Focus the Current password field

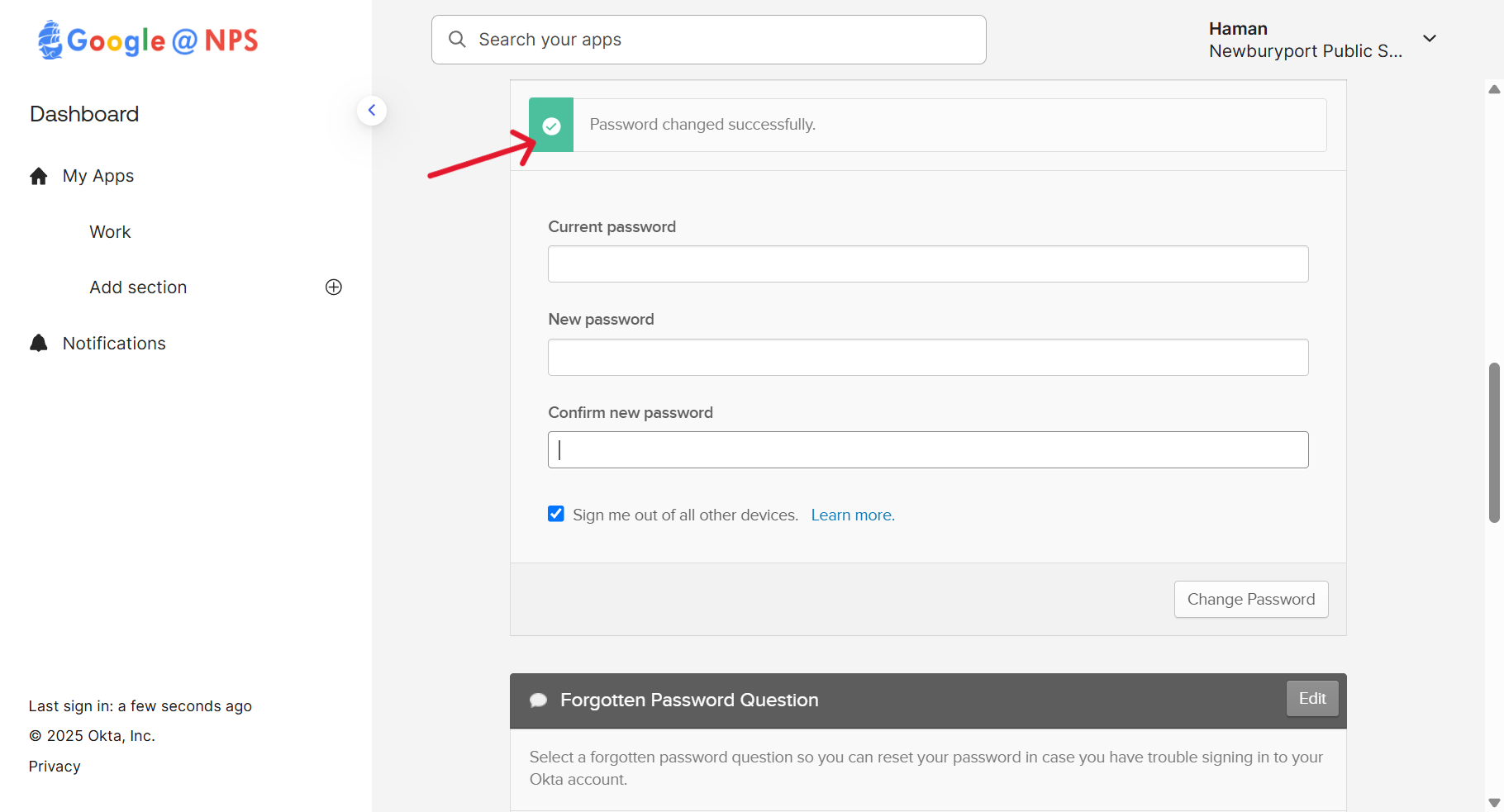tap(927, 264)
